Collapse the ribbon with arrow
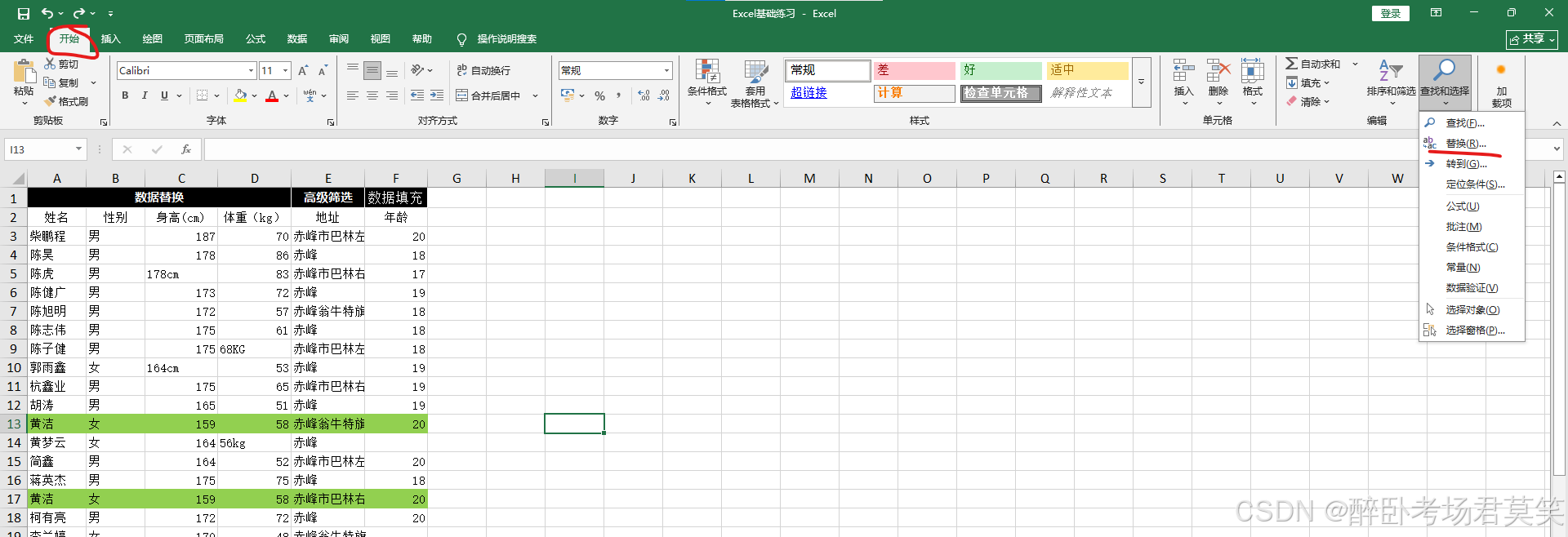Image resolution: width=1568 pixels, height=537 pixels. click(x=1557, y=122)
